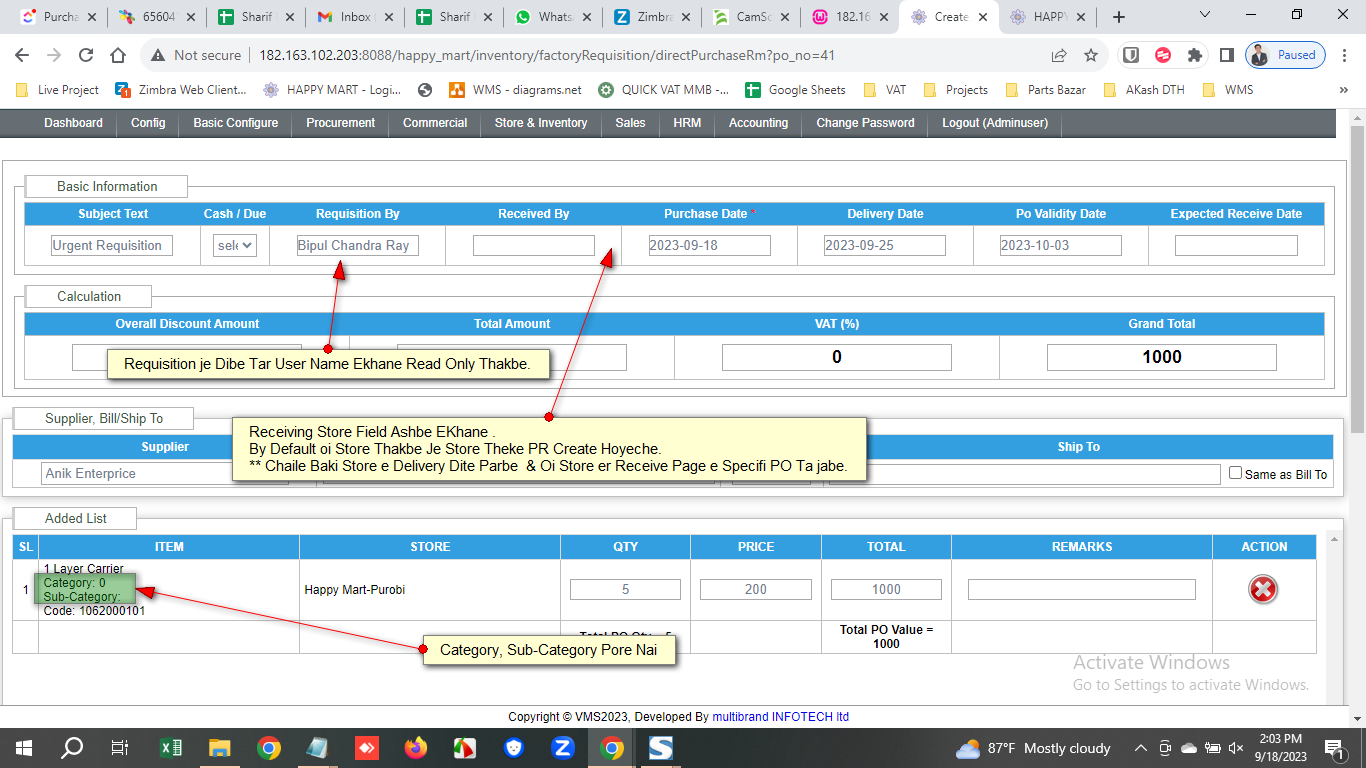Open the Live Project bookmark folder
Image resolution: width=1366 pixels, height=768 pixels.
58,90
